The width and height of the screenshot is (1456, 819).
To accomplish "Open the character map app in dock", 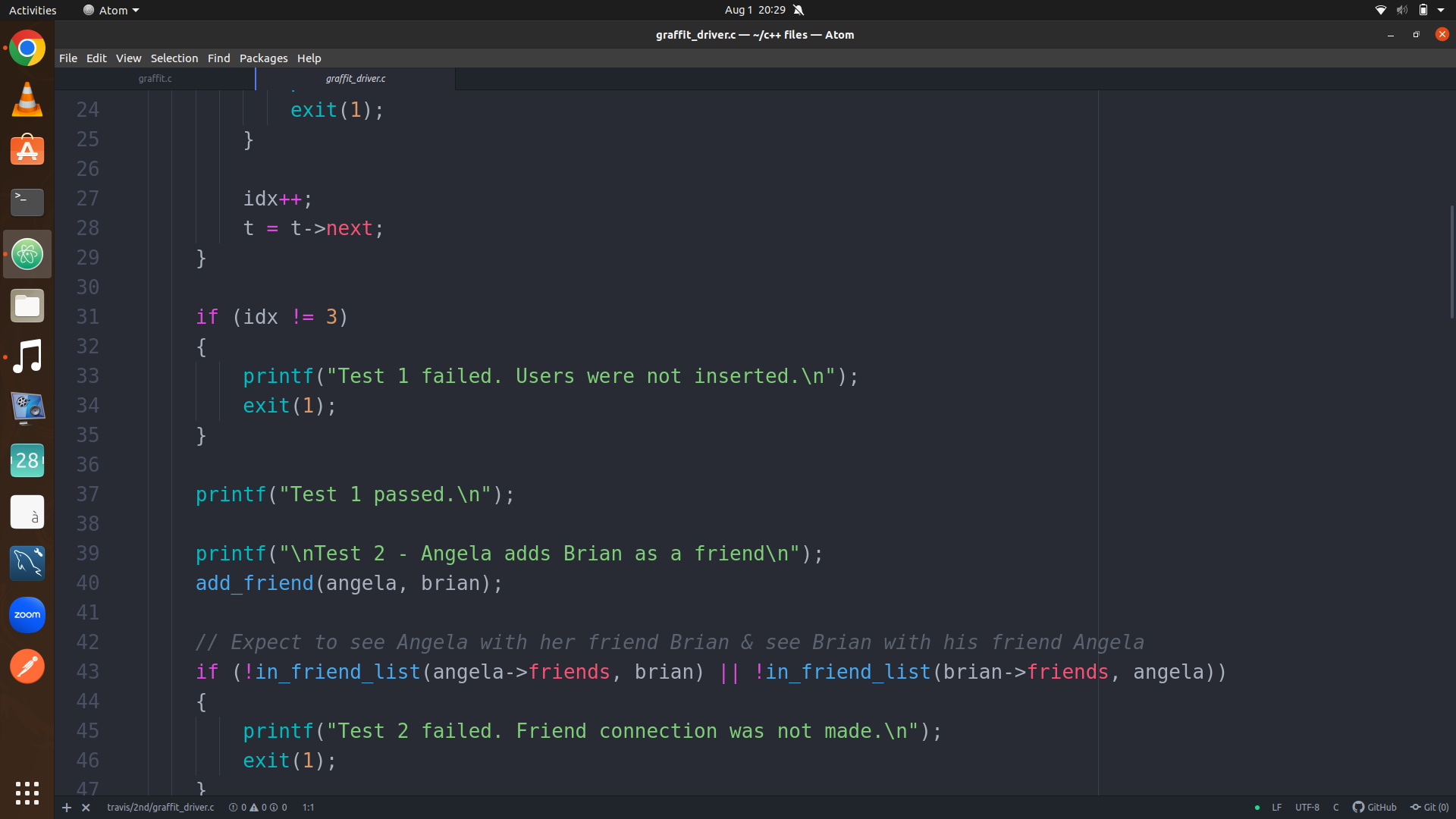I will pyautogui.click(x=27, y=512).
